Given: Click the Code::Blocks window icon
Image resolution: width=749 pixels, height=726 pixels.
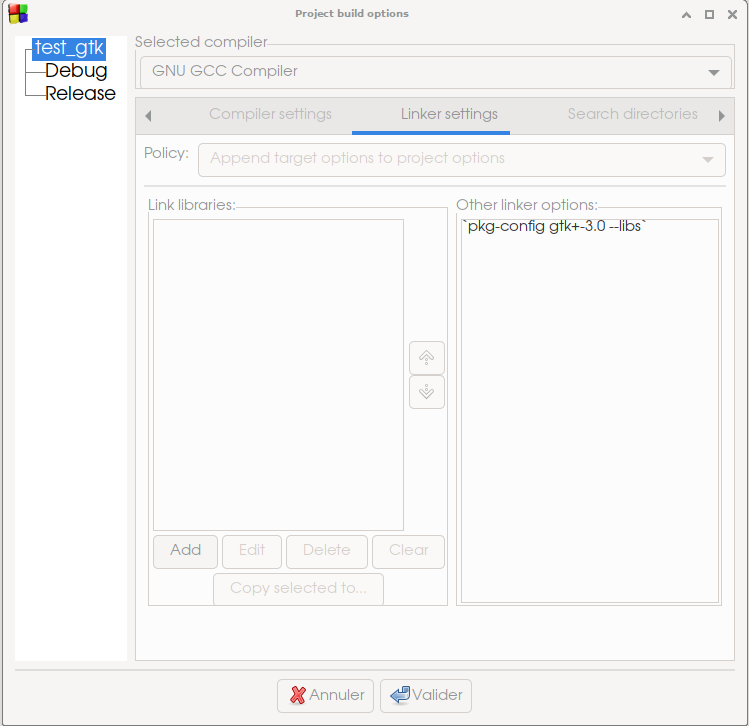Looking at the screenshot, I should click(x=18, y=13).
